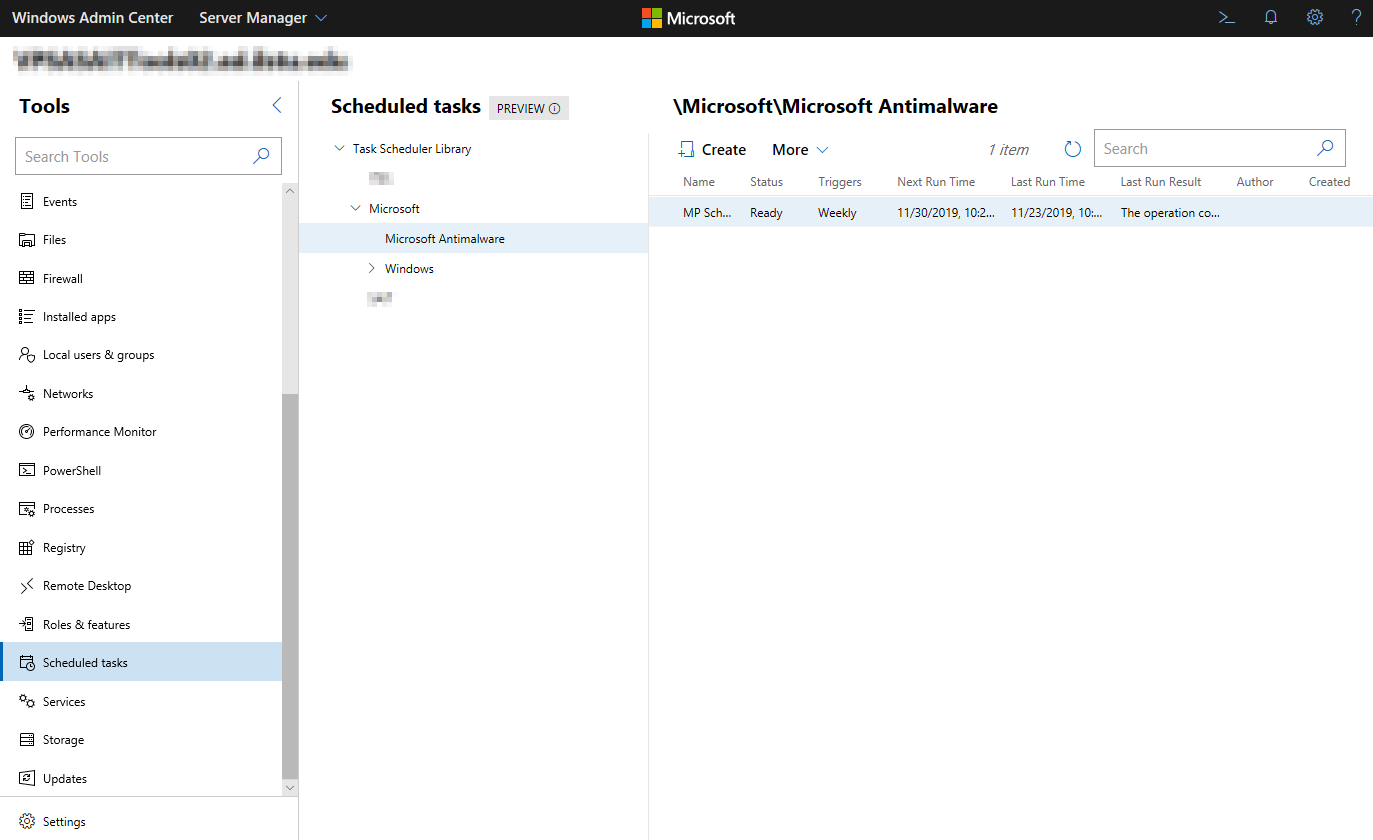This screenshot has height=840, width=1373.
Task: Click the PowerShell tool icon in sidebar
Action: [27, 471]
